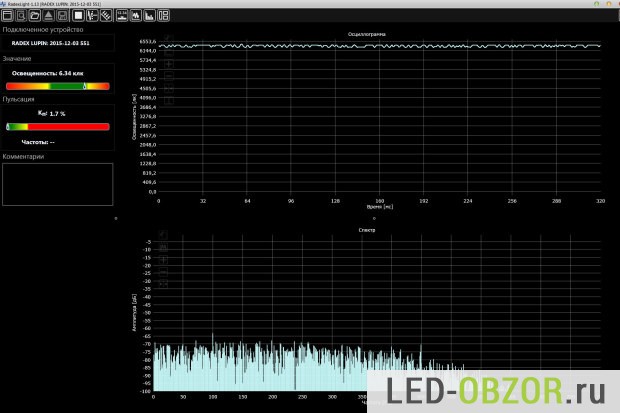Click the Освещенность color gauge bar
620x413 pixels.
[x=57, y=86]
